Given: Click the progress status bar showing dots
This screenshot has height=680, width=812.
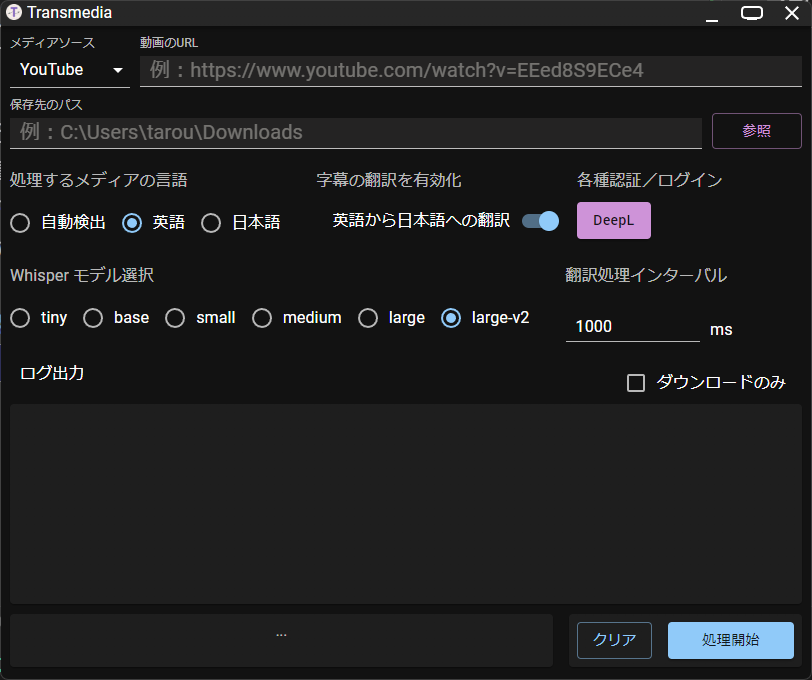Looking at the screenshot, I should click(281, 641).
